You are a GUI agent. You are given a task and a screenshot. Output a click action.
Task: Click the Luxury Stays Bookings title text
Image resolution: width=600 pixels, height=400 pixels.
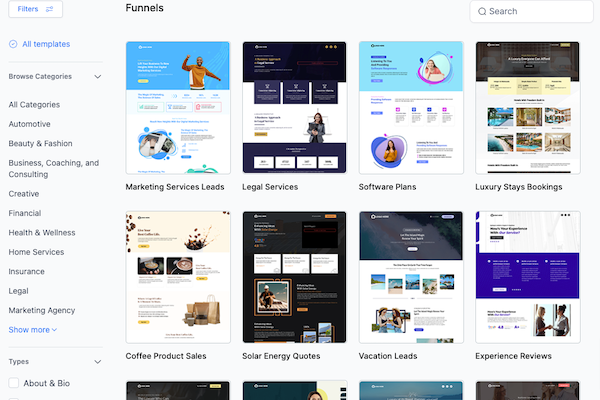pos(518,187)
